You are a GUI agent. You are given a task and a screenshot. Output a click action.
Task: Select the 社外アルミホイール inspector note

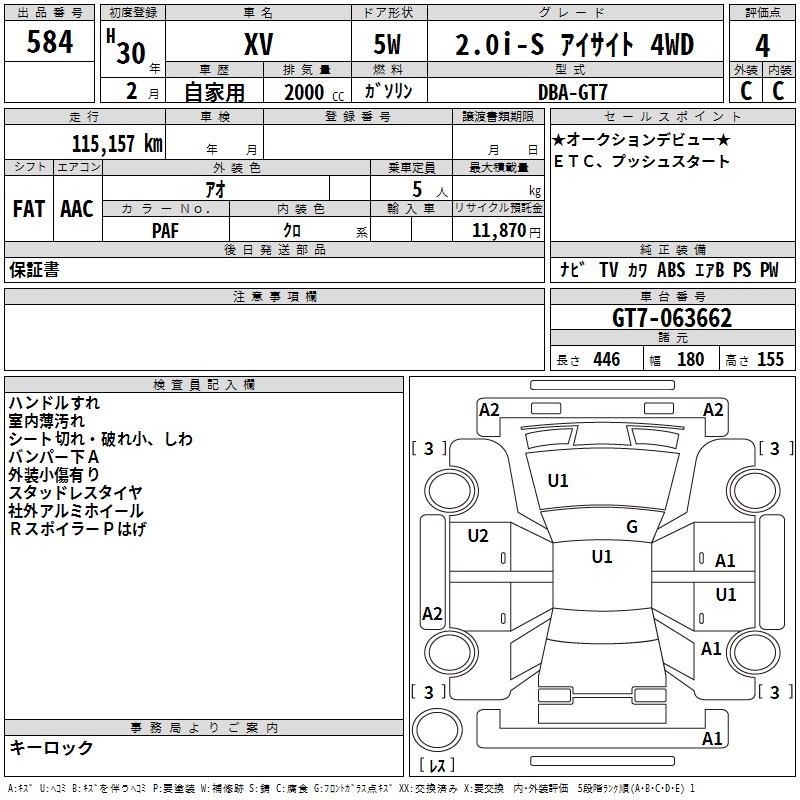click(x=76, y=511)
